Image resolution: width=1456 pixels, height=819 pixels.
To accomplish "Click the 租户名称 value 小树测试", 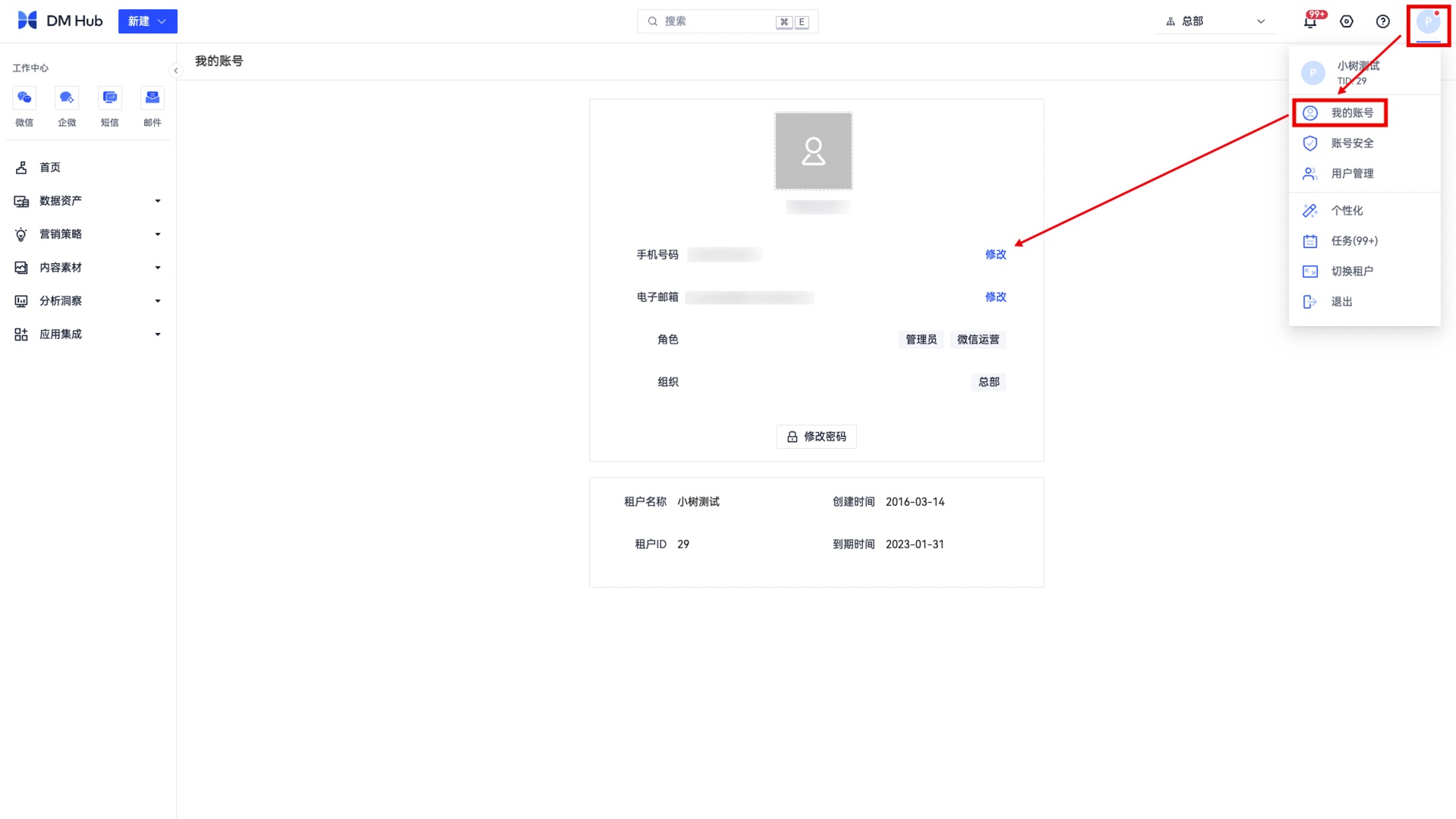I will [698, 502].
